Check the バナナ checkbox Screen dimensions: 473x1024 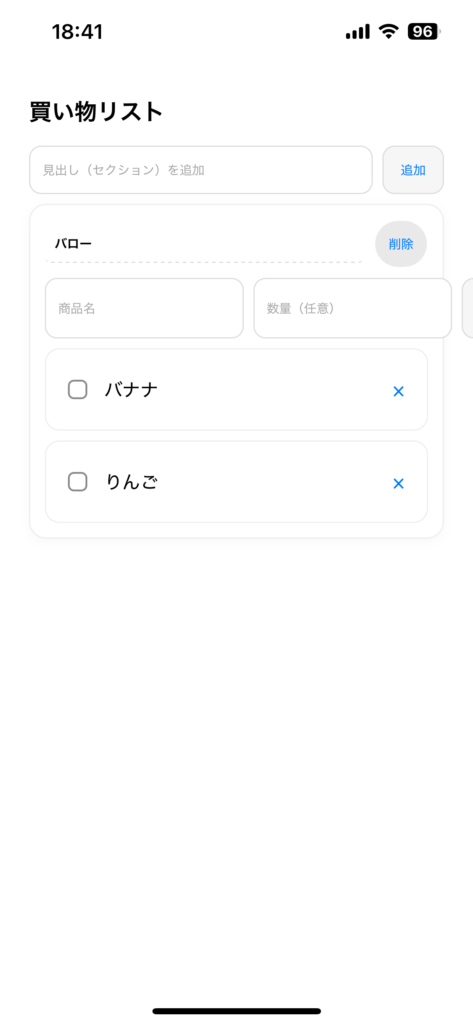pos(78,390)
